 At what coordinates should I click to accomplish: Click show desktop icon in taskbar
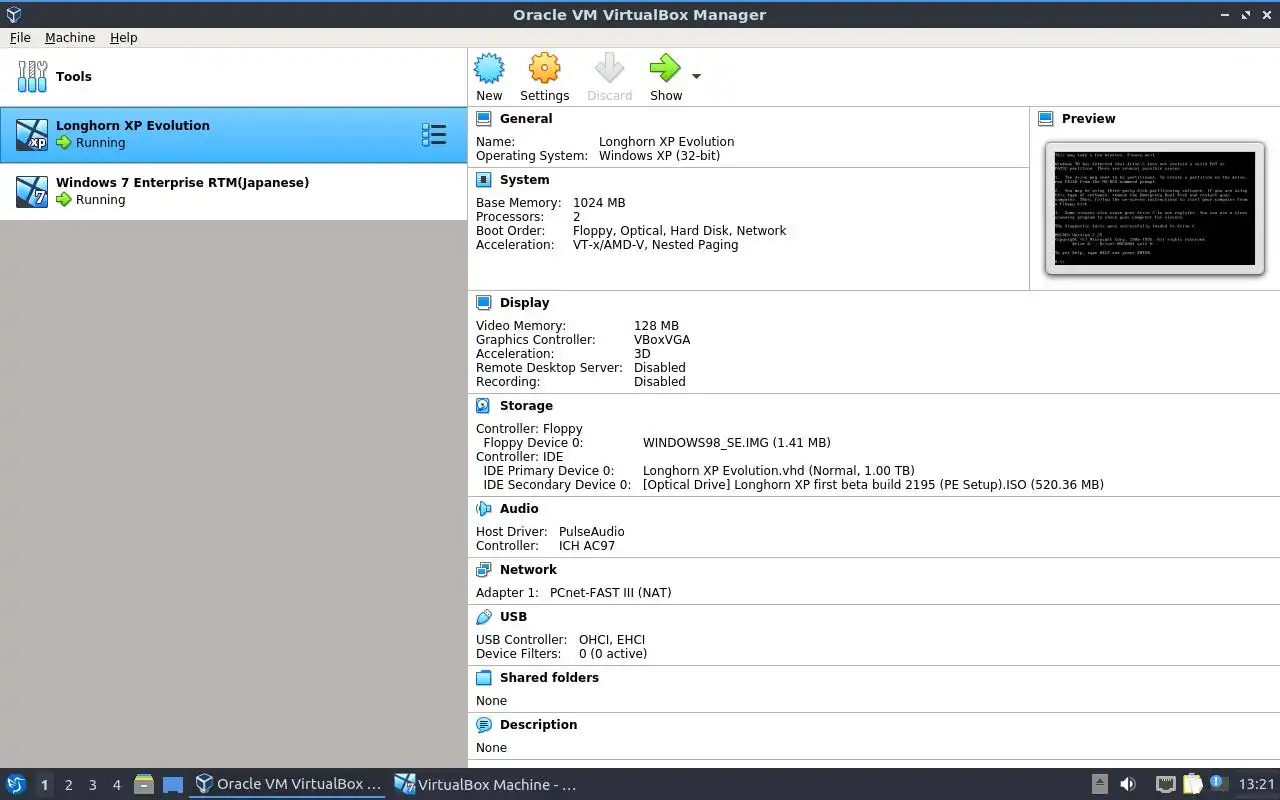(173, 785)
